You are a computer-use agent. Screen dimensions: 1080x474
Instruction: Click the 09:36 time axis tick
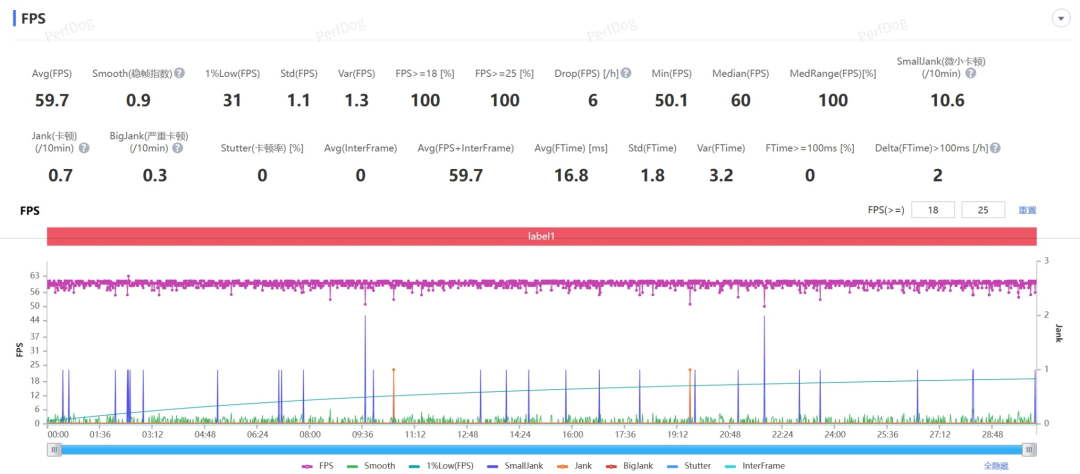coord(362,435)
